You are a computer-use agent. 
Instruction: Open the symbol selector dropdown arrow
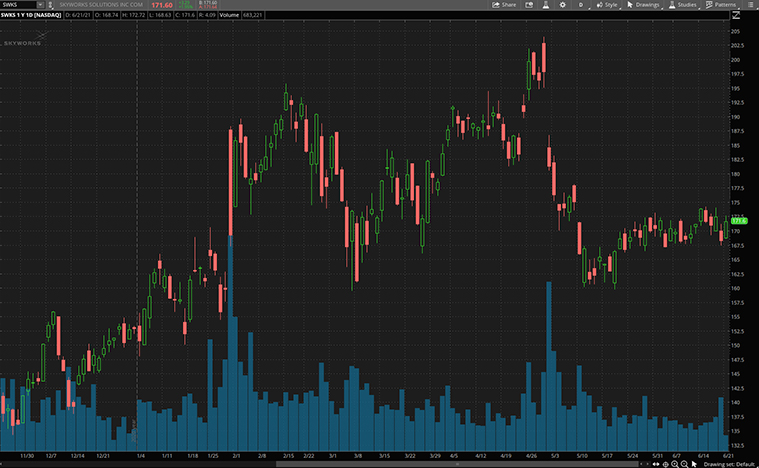tap(38, 5)
